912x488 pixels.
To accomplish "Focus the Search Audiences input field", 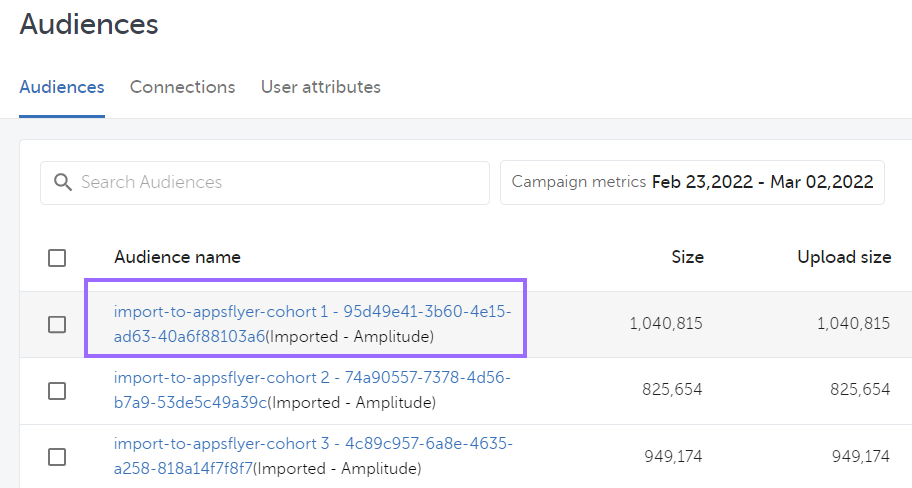I will point(280,182).
